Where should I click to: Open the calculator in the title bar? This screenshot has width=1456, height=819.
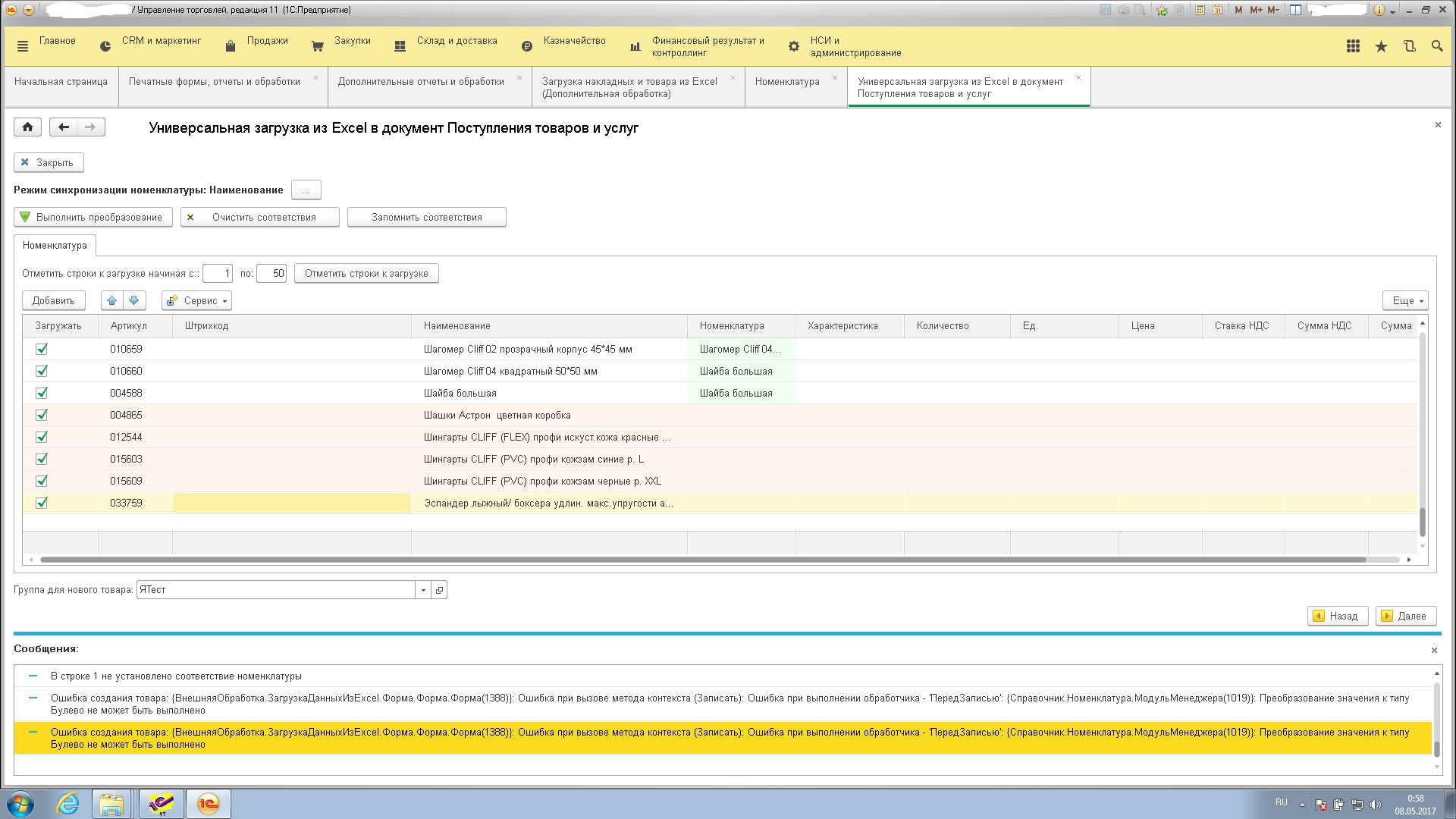(x=1200, y=10)
